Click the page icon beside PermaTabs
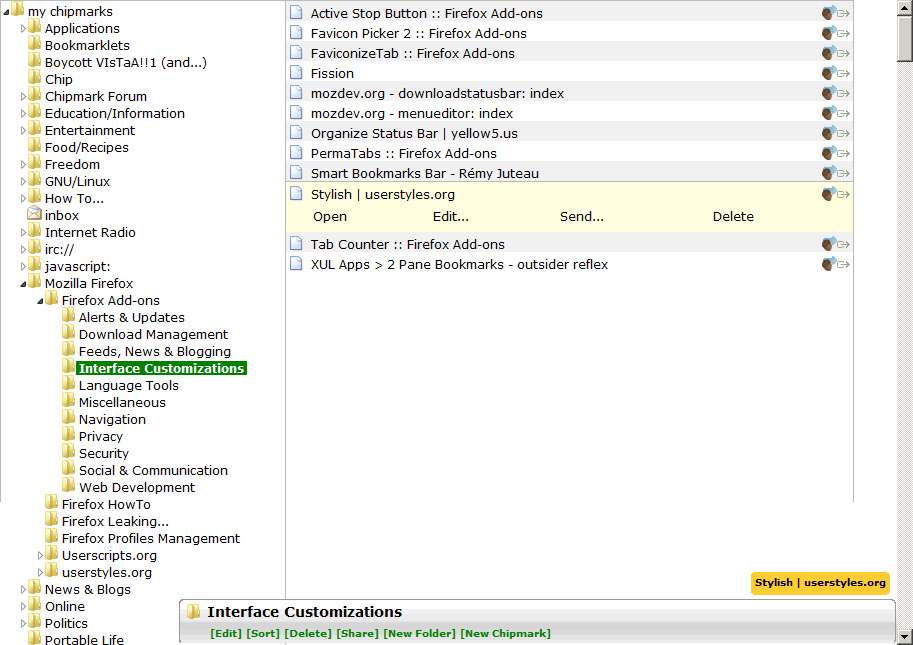Image resolution: width=913 pixels, height=645 pixels. tap(296, 153)
